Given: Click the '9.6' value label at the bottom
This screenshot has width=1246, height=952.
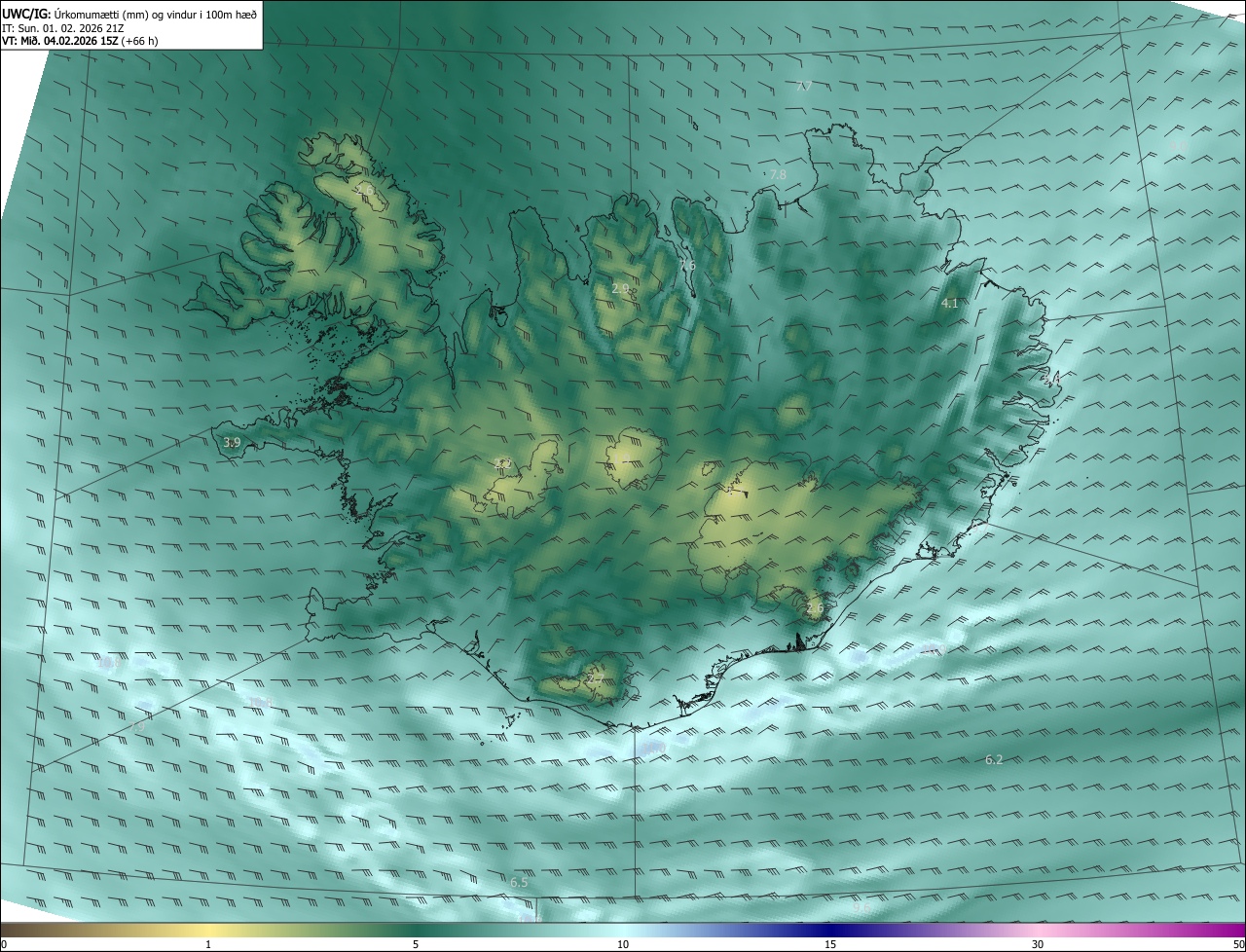Looking at the screenshot, I should pyautogui.click(x=861, y=908).
